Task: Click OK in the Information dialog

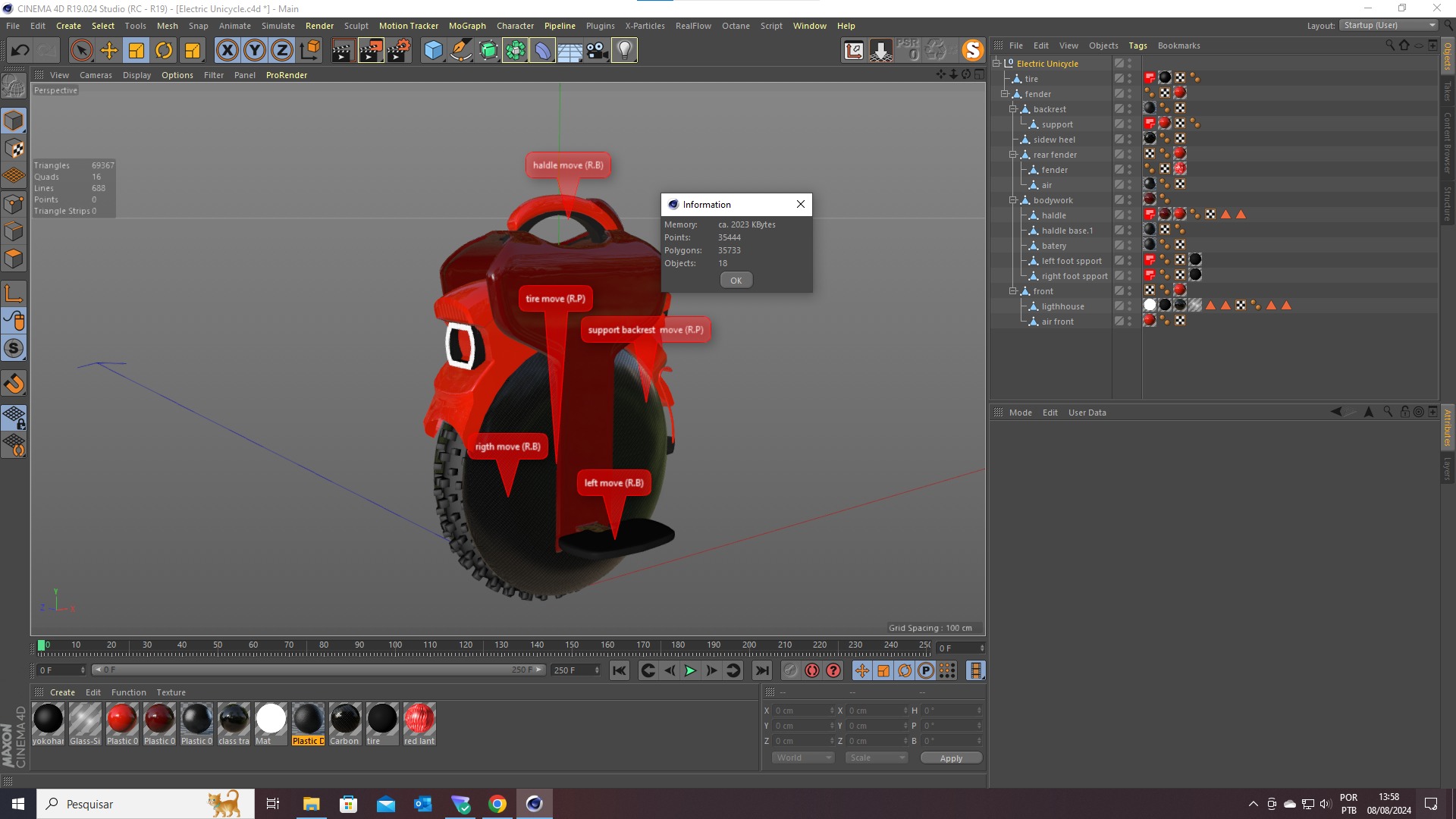Action: (736, 281)
